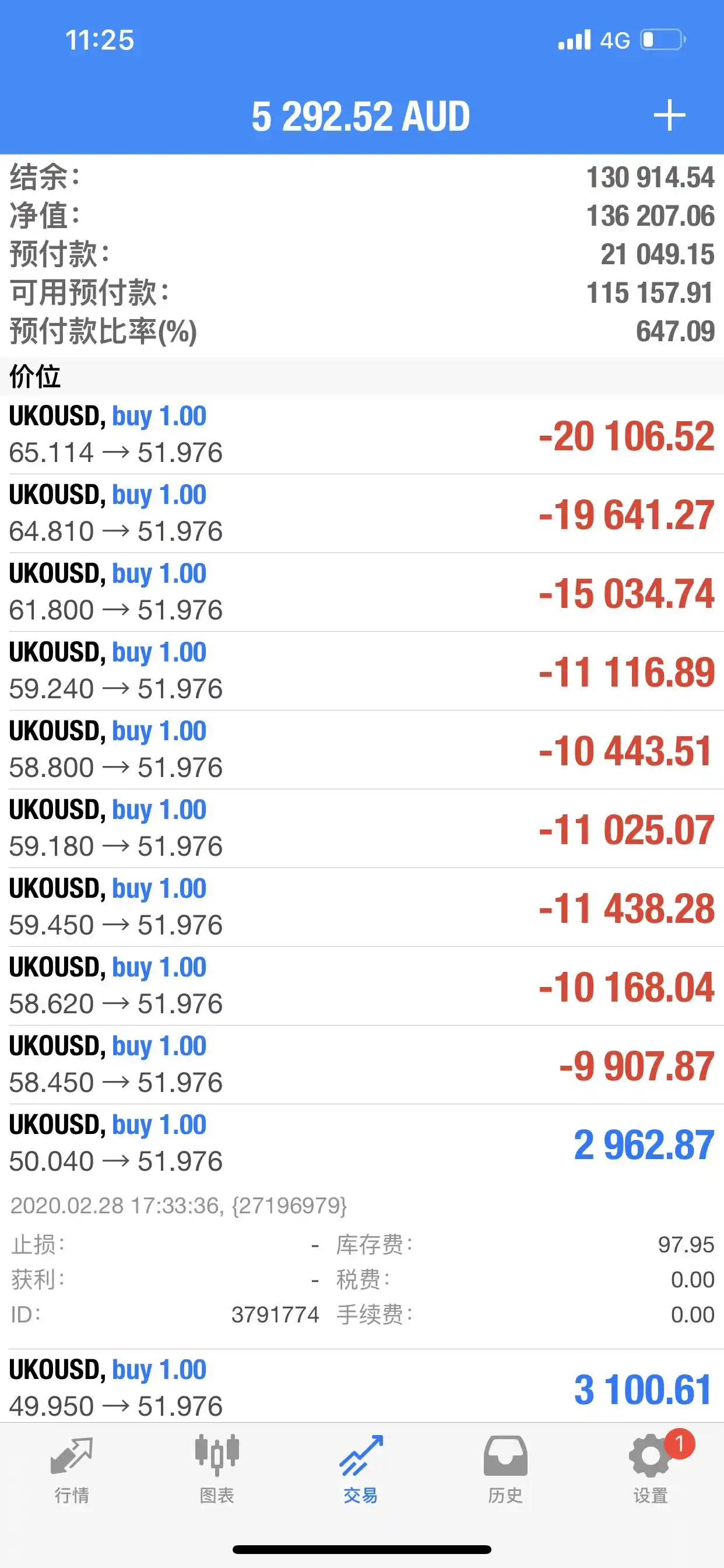
Task: Collapse the expanded 50.040 UKOUSD position
Action: (x=362, y=1144)
